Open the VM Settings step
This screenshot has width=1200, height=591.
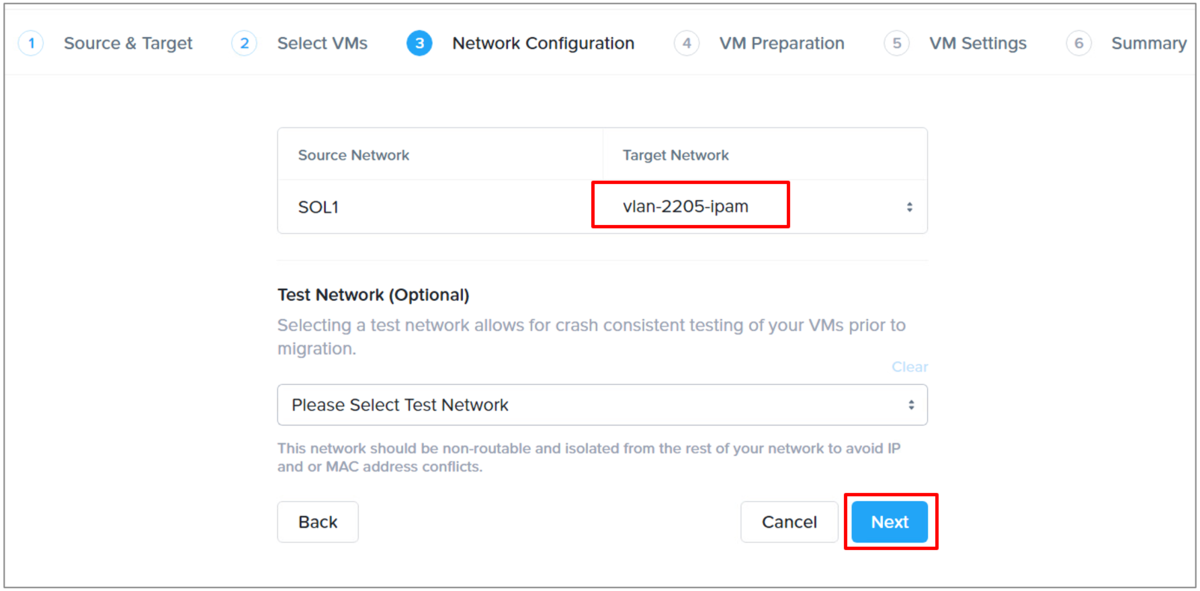[x=978, y=43]
